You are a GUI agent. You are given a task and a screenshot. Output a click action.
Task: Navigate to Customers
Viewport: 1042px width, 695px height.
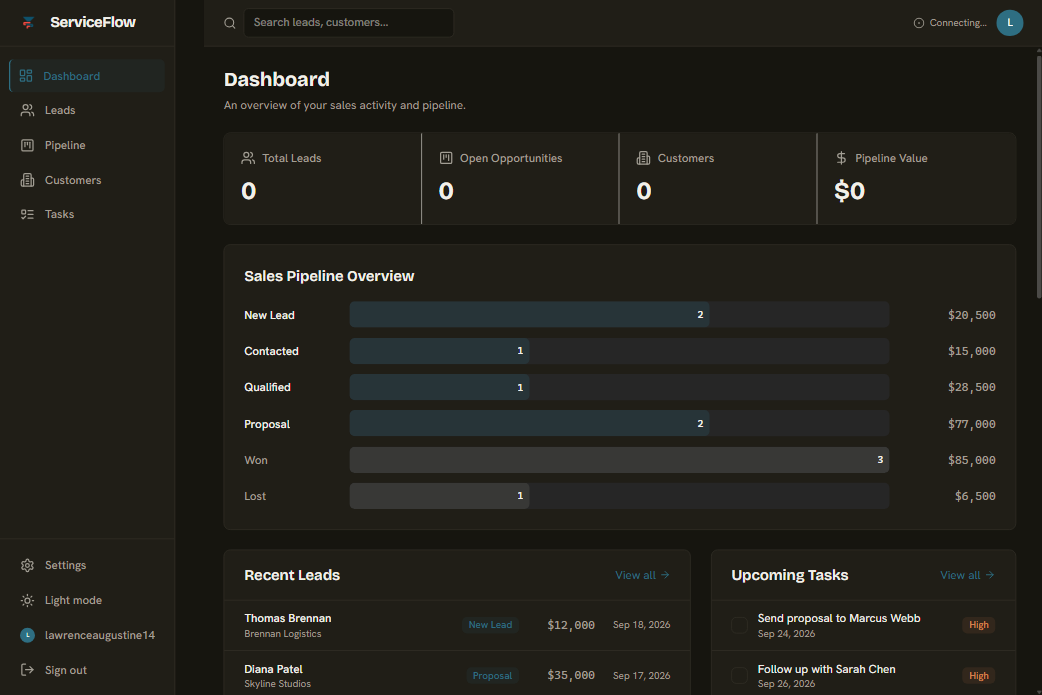click(87, 180)
